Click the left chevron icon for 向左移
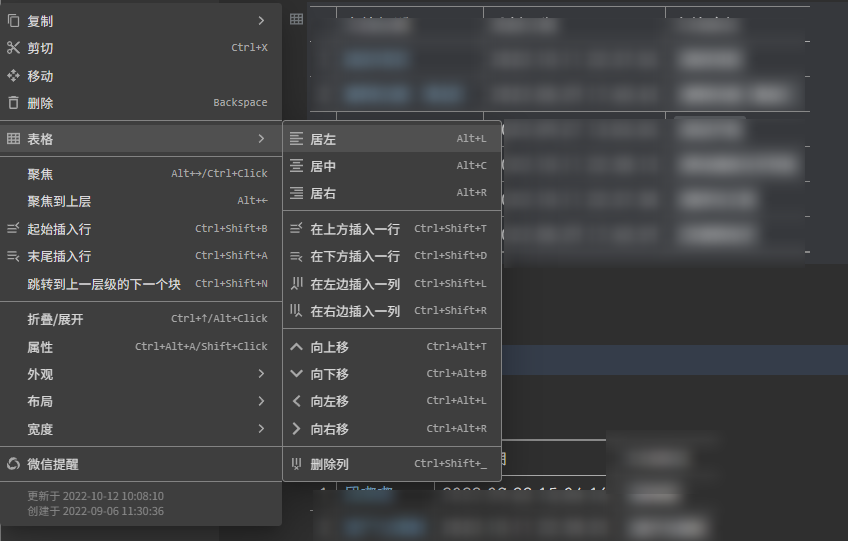The image size is (848, 541). click(296, 401)
